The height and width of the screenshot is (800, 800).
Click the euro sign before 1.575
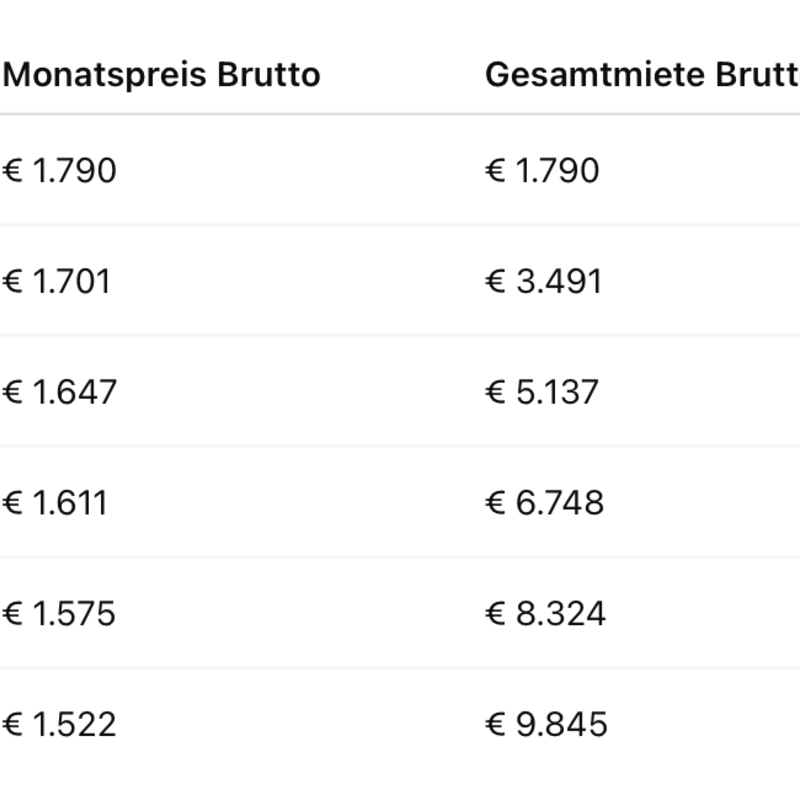pyautogui.click(x=12, y=613)
